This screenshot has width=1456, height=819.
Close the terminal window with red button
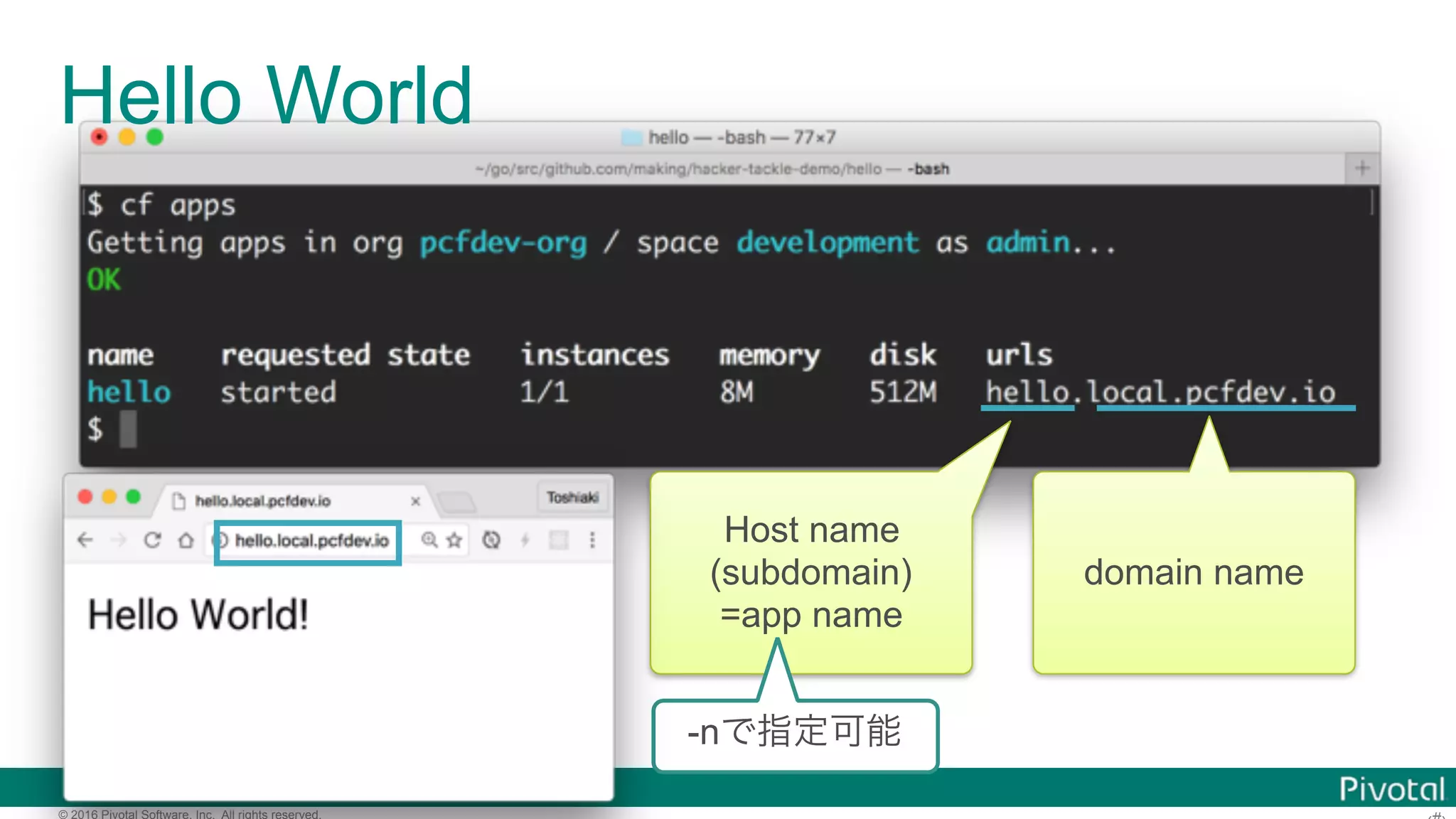click(x=100, y=136)
